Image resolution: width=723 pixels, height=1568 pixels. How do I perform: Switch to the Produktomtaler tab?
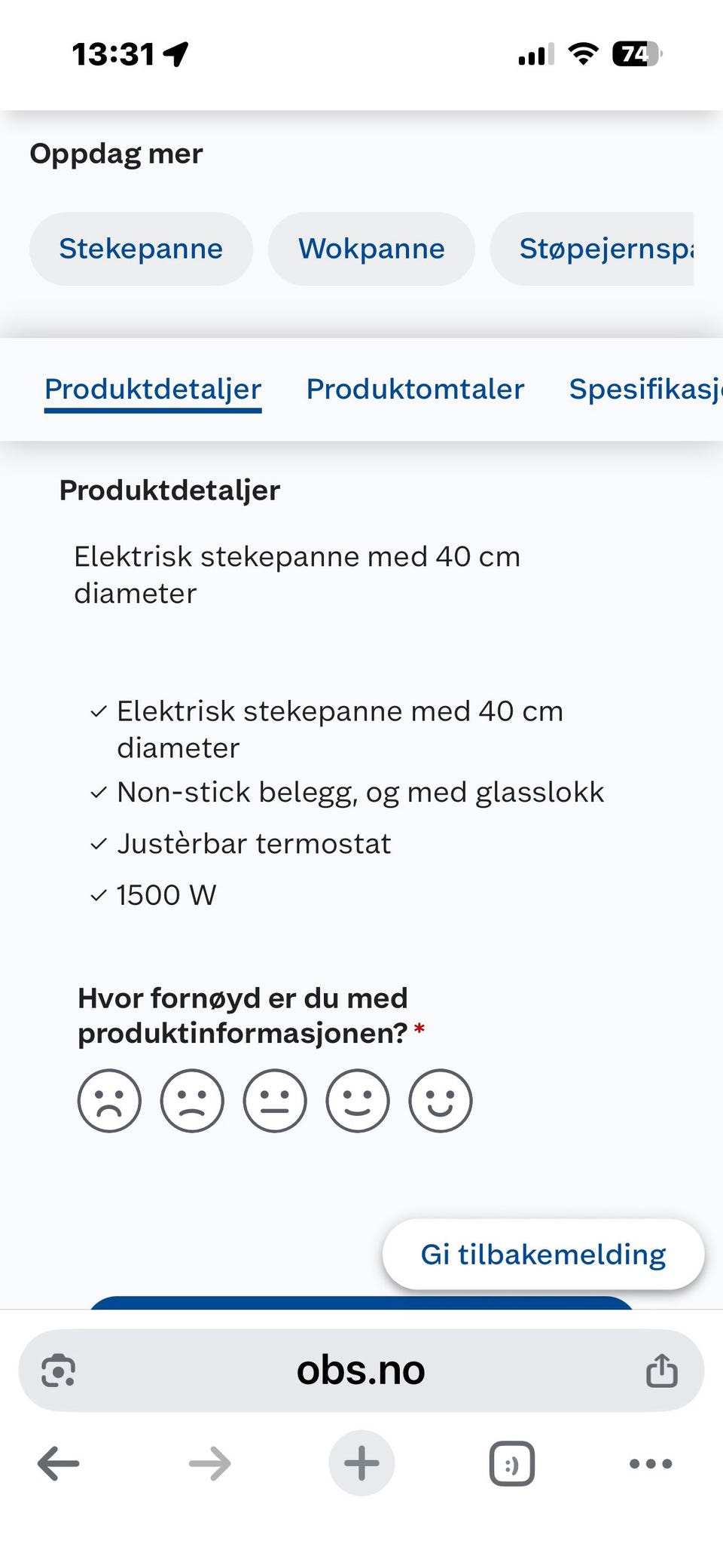415,389
